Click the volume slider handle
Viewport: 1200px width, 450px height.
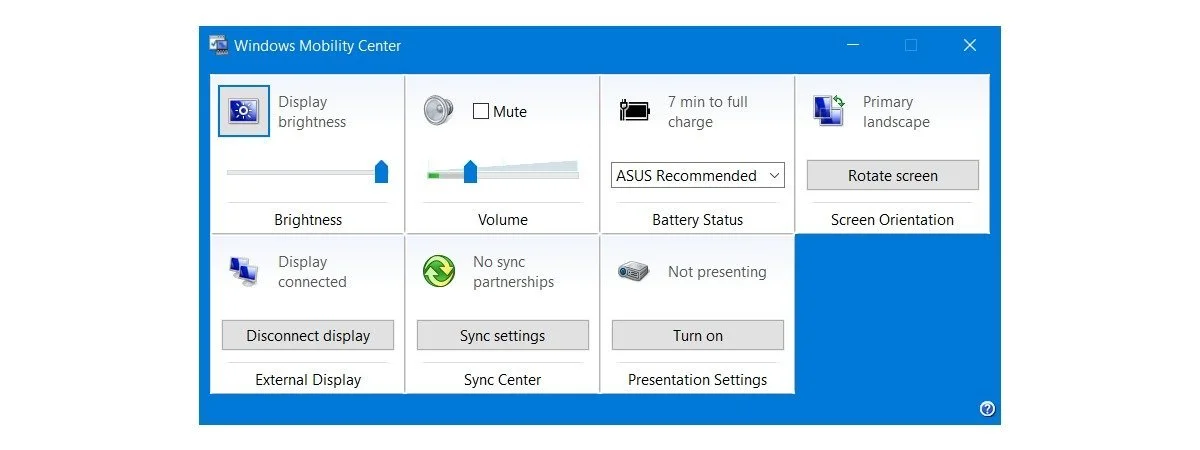(470, 171)
